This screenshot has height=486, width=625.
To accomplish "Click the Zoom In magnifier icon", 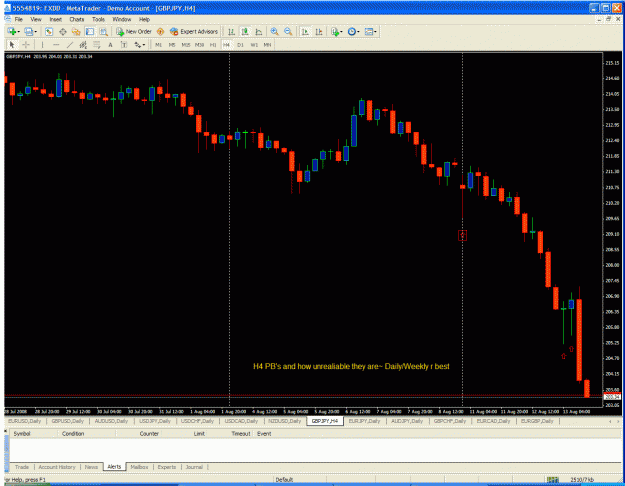I will point(274,31).
